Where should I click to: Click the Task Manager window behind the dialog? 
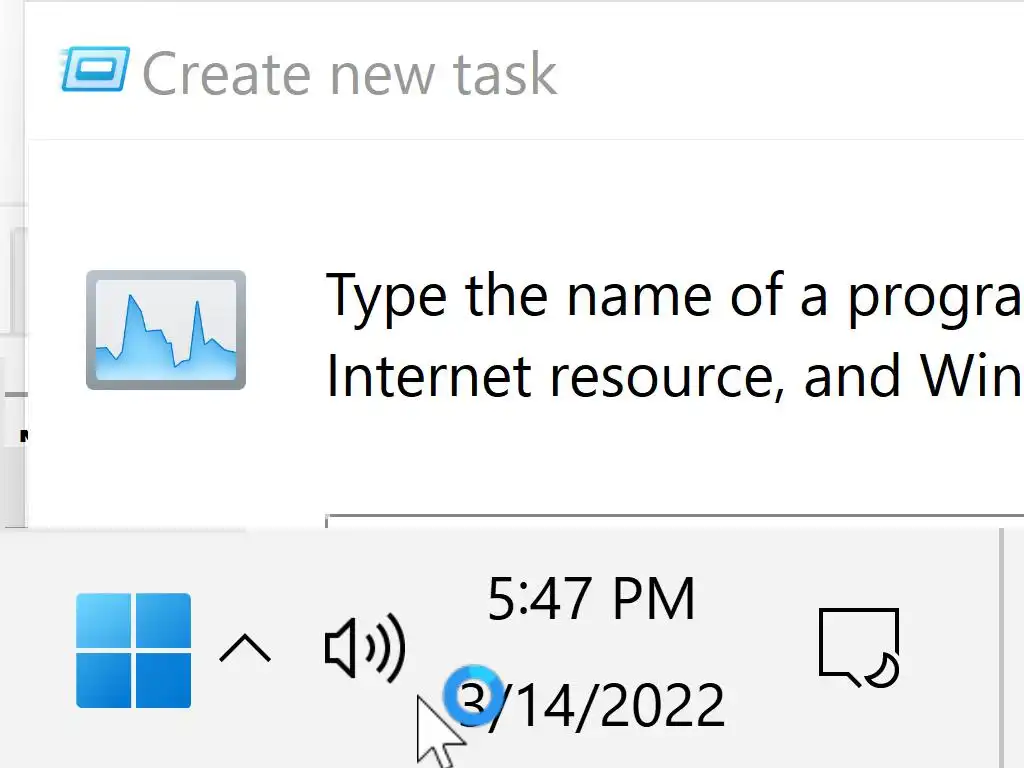click(x=11, y=300)
